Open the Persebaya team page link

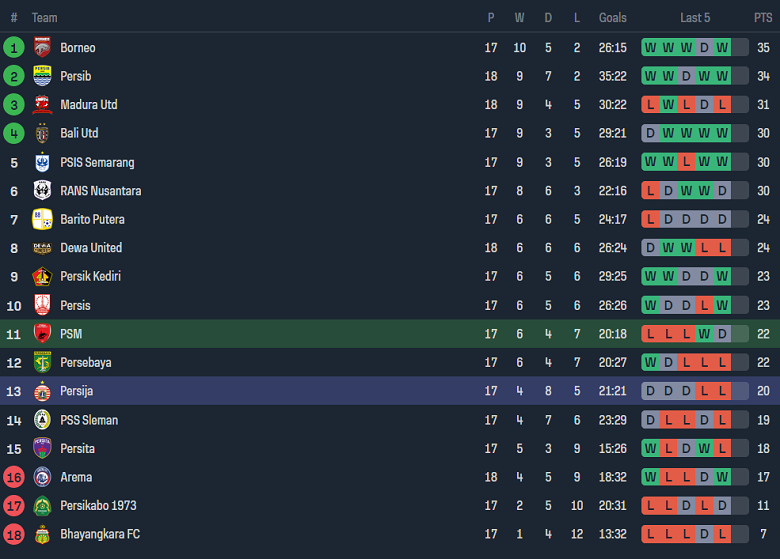coord(86,362)
